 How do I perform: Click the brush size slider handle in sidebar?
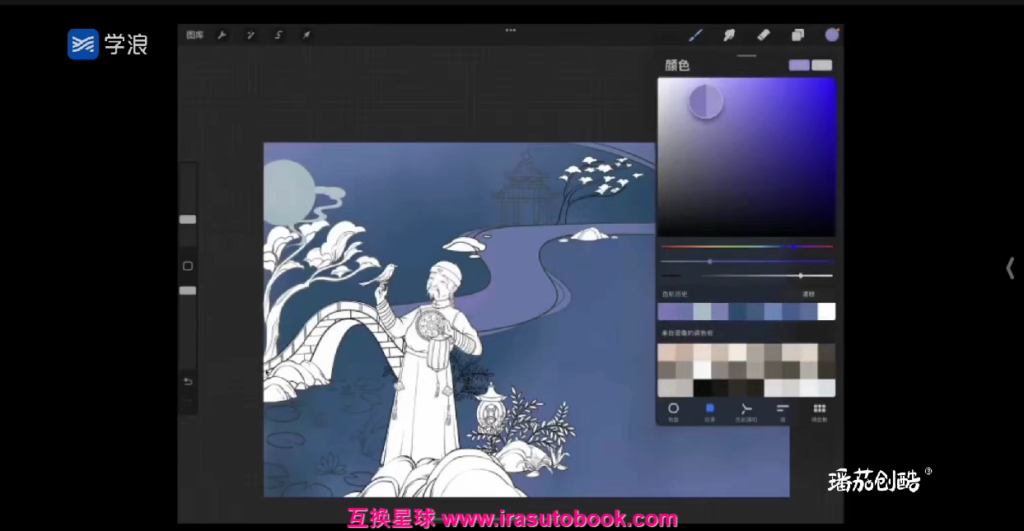point(188,219)
